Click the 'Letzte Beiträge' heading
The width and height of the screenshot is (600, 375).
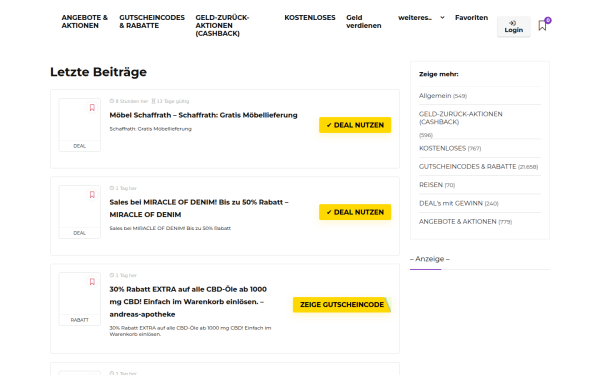pos(98,72)
